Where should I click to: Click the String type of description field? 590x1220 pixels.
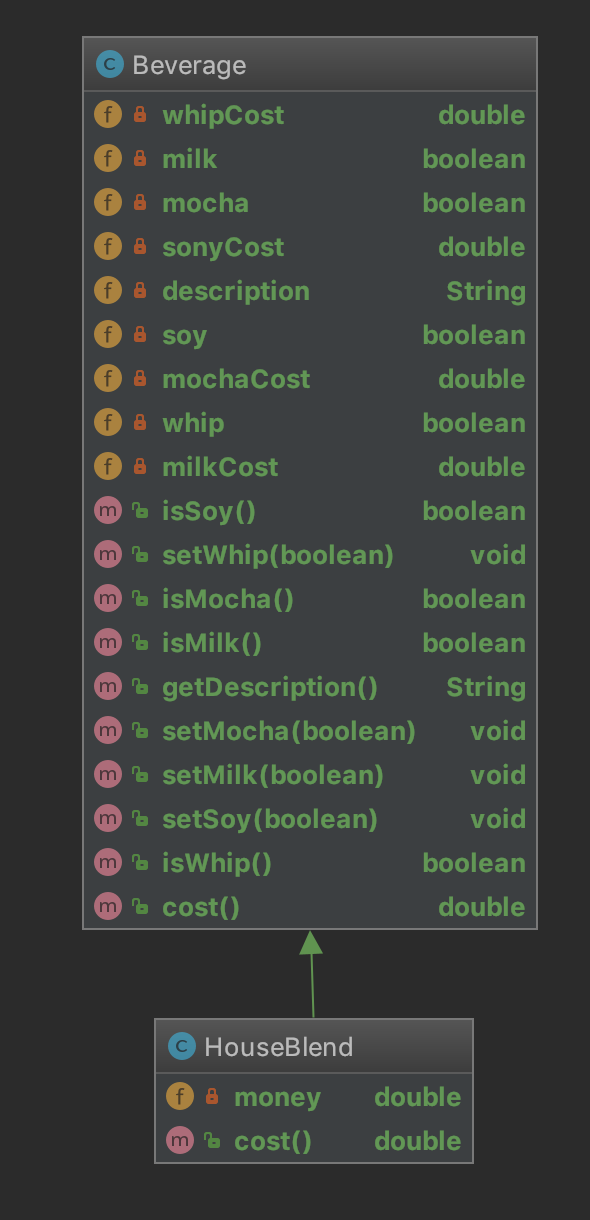486,292
